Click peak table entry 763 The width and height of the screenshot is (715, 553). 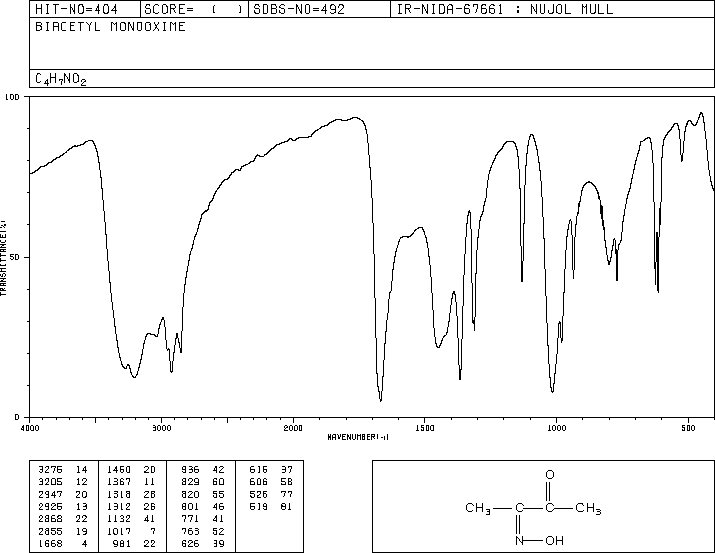click(x=190, y=531)
